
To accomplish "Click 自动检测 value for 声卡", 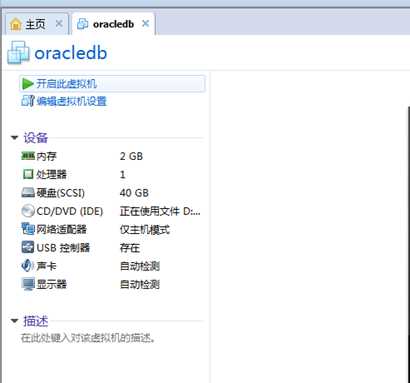I will pyautogui.click(x=140, y=266).
